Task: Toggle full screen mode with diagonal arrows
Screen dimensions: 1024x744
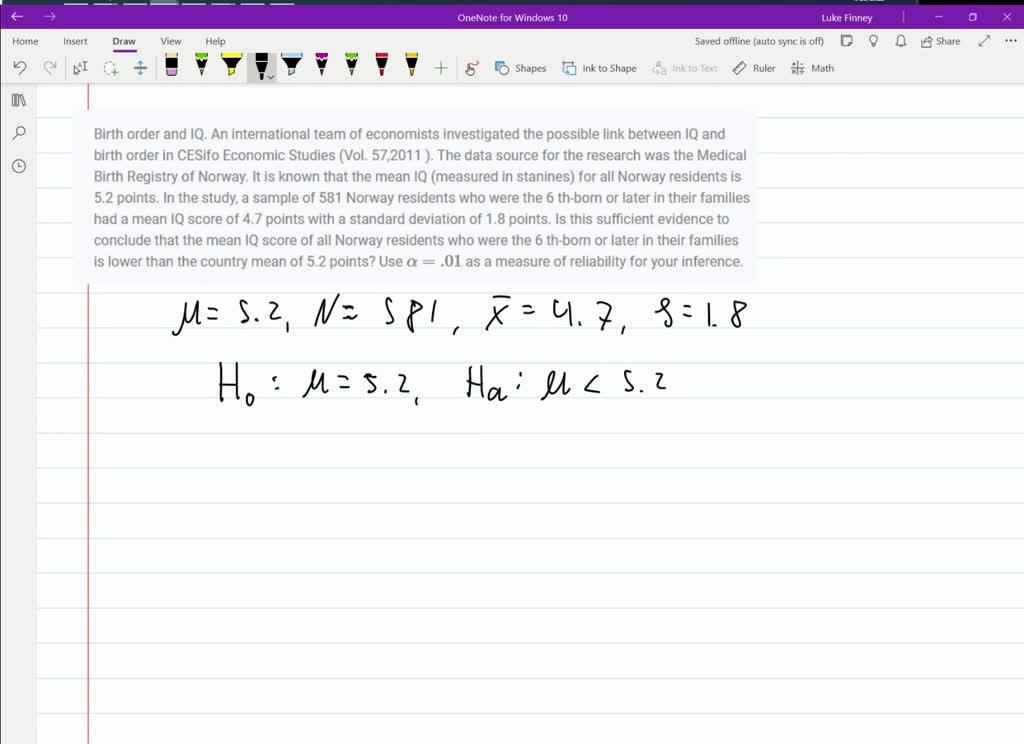Action: click(984, 41)
